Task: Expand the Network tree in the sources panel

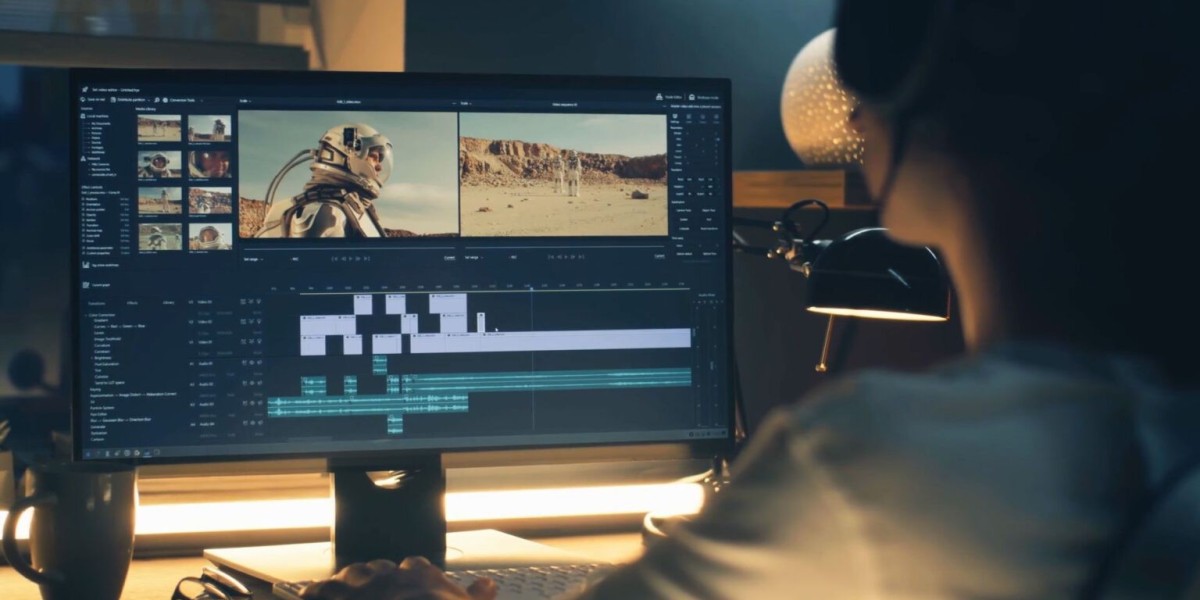Action: click(83, 158)
